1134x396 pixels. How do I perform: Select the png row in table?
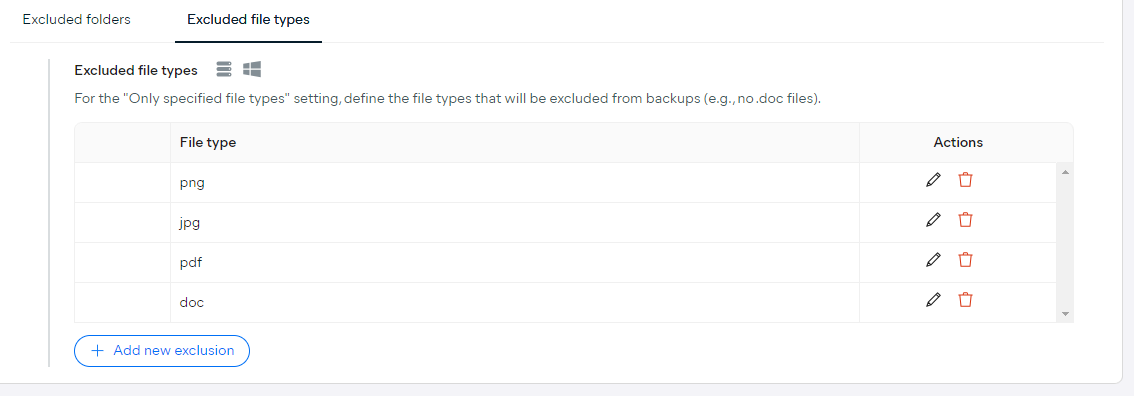tap(566, 183)
